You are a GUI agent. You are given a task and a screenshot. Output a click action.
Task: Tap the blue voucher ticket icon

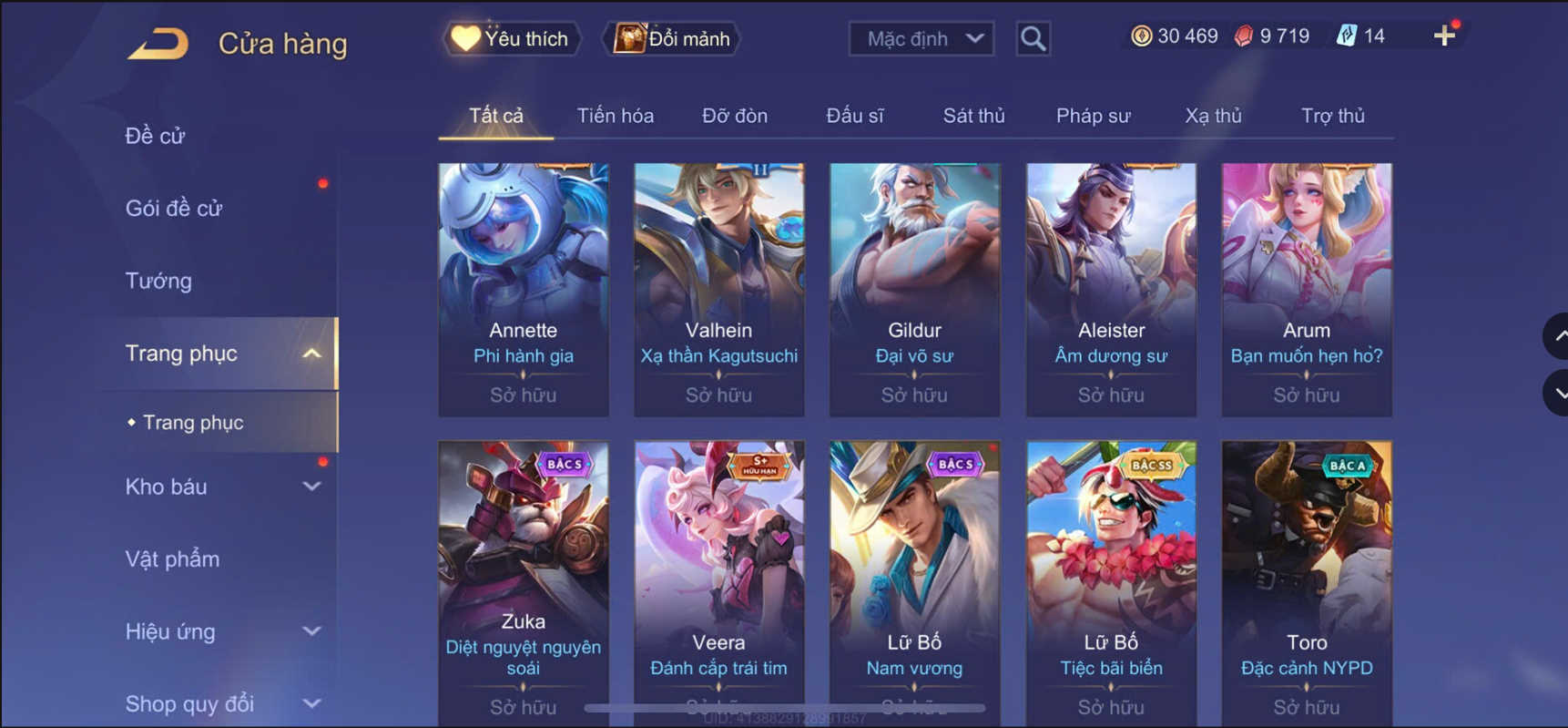[1346, 36]
